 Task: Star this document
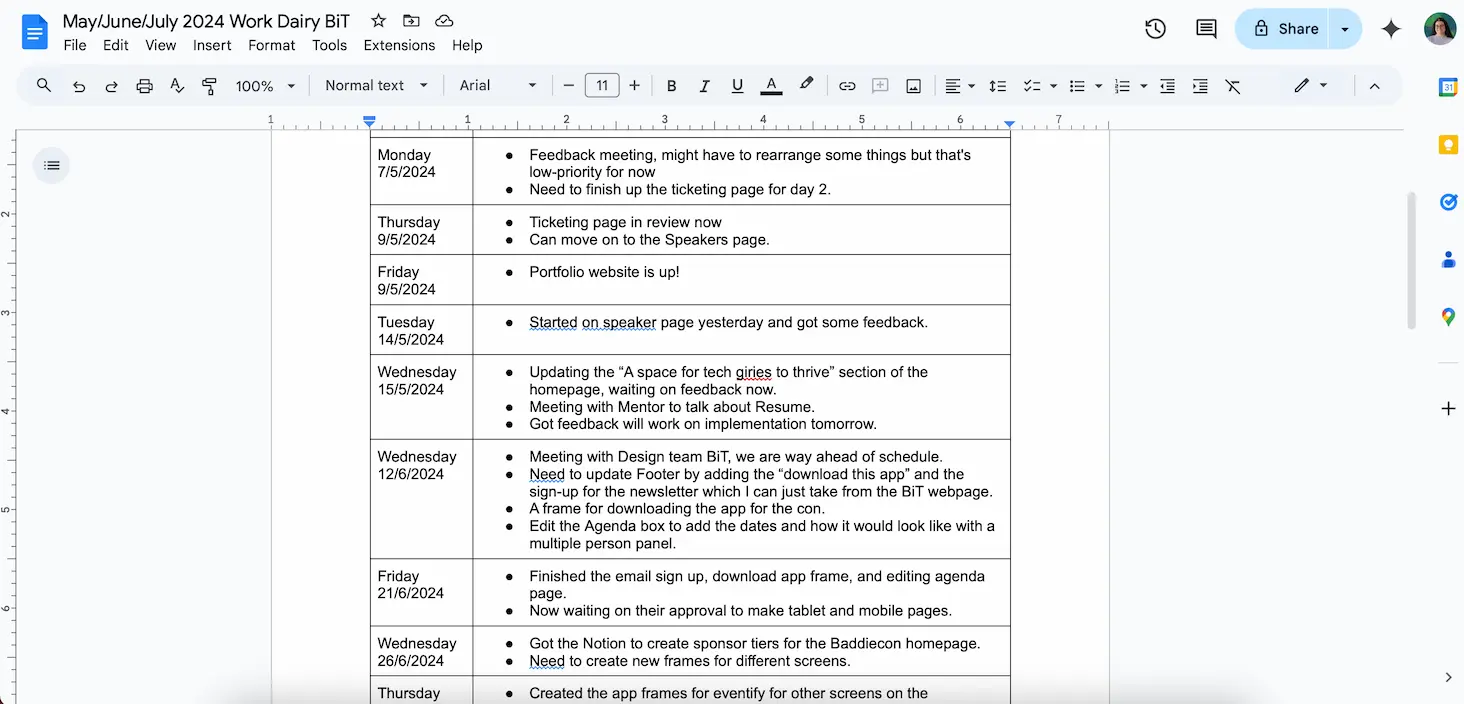378,21
